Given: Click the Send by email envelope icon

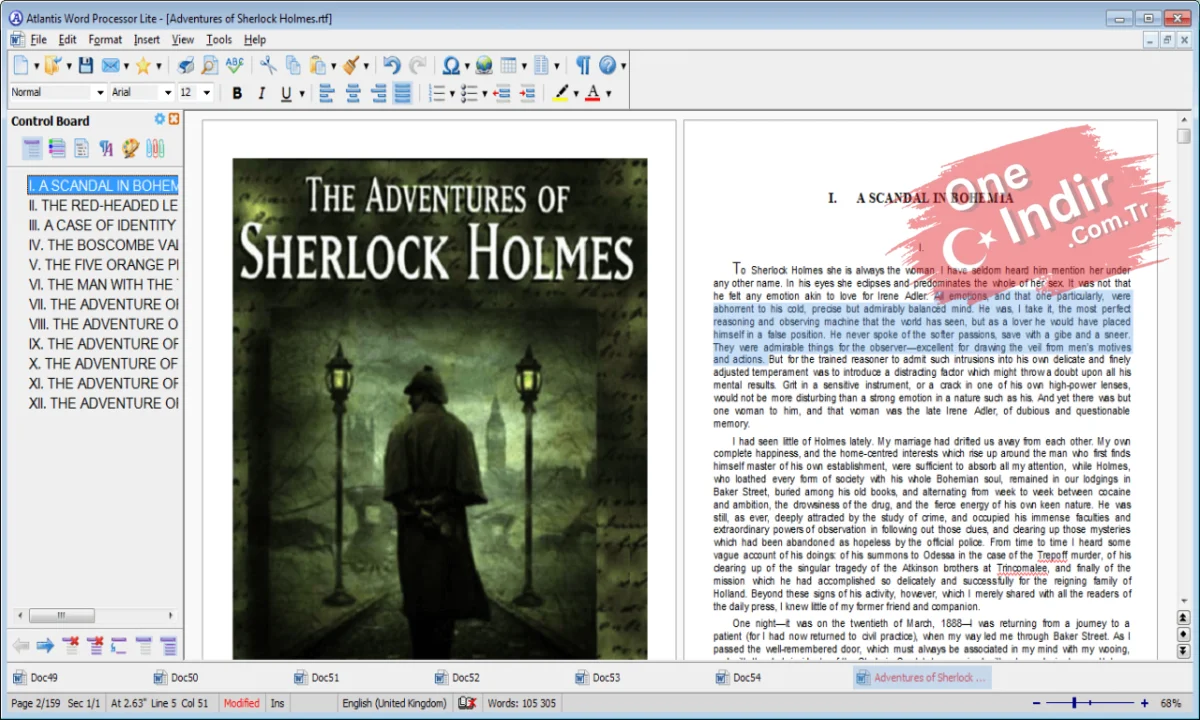Looking at the screenshot, I should coord(110,66).
